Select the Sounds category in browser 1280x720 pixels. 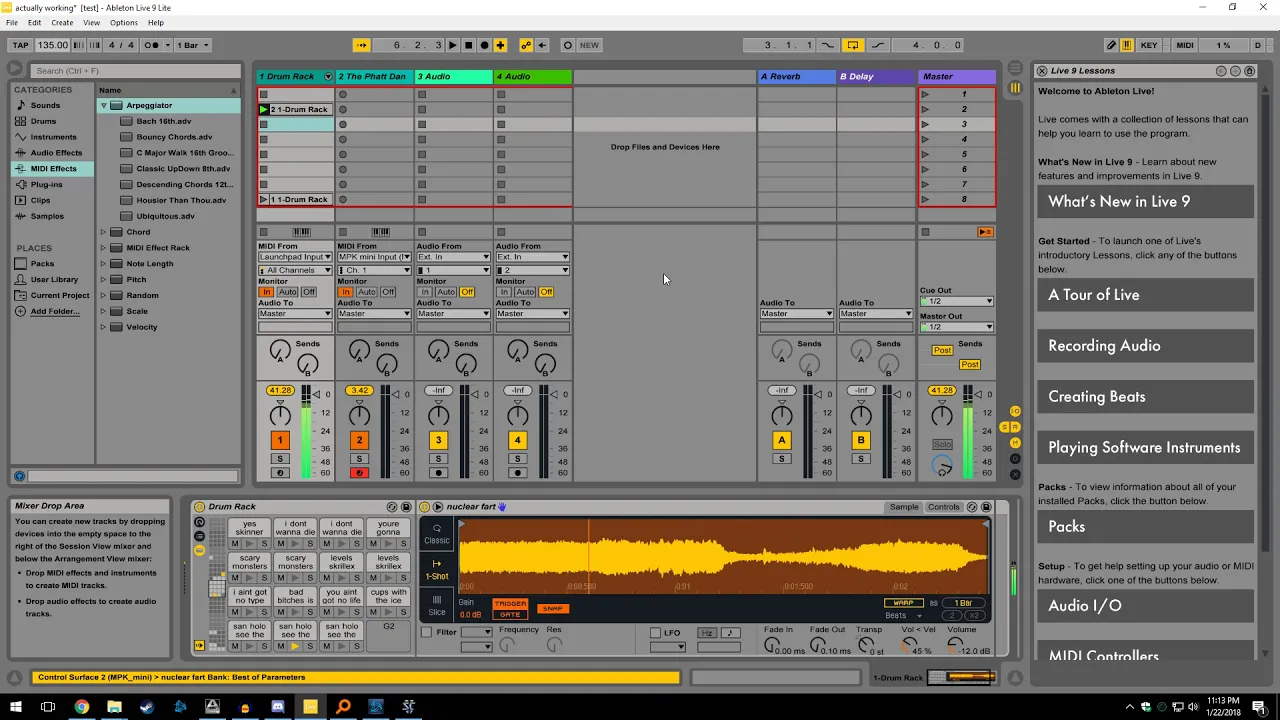(45, 105)
